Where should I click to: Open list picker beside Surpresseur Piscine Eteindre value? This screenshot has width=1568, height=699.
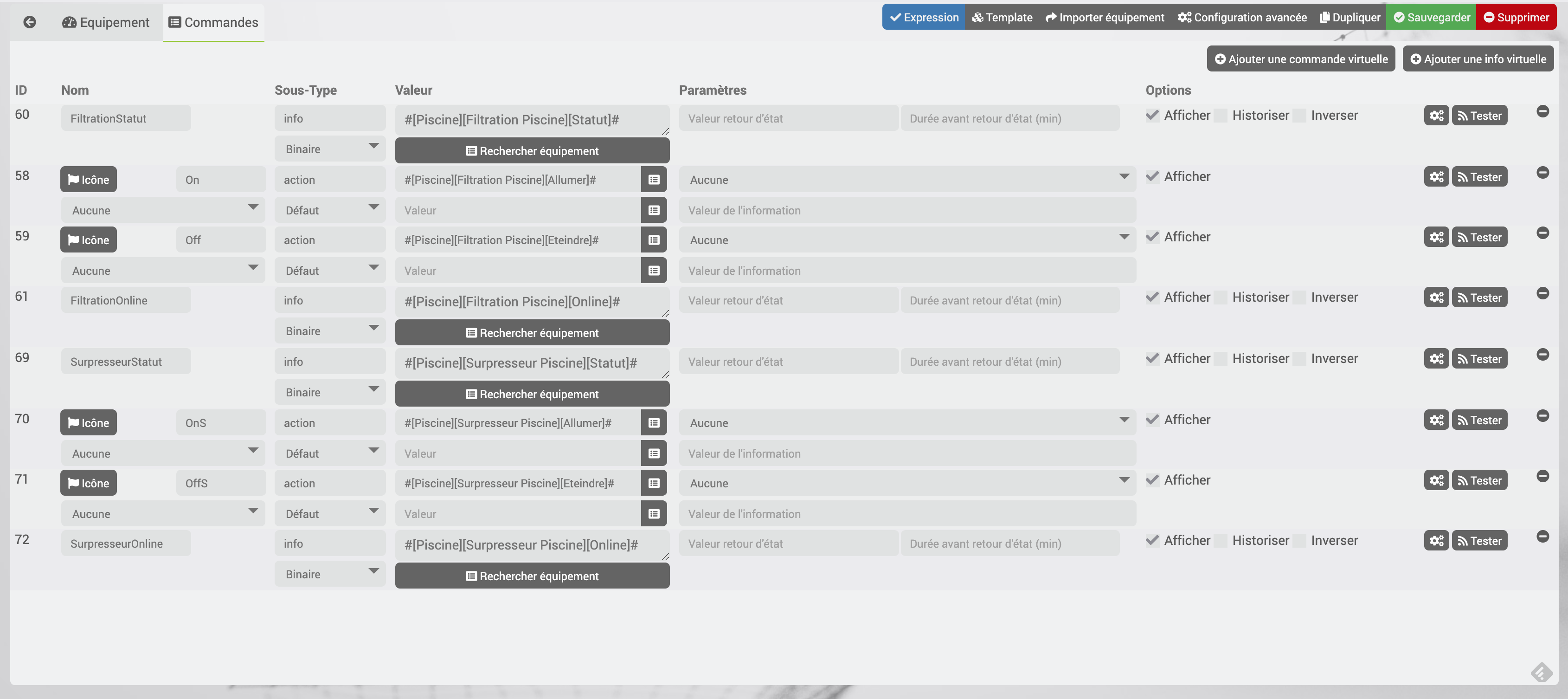pyautogui.click(x=654, y=483)
